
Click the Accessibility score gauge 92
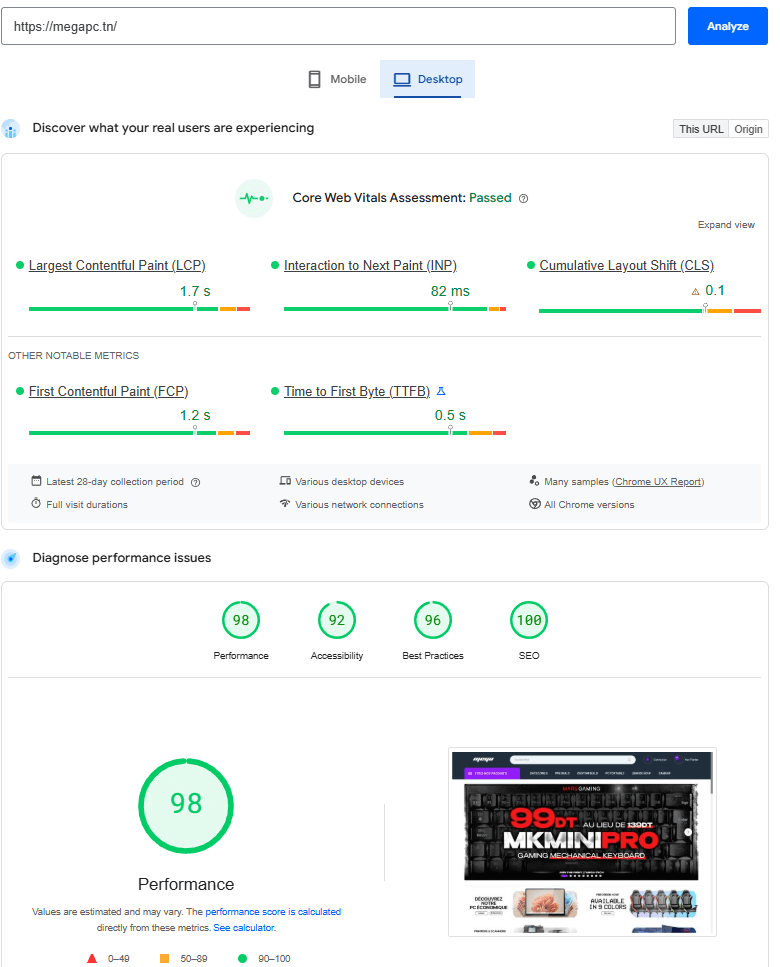click(337, 621)
